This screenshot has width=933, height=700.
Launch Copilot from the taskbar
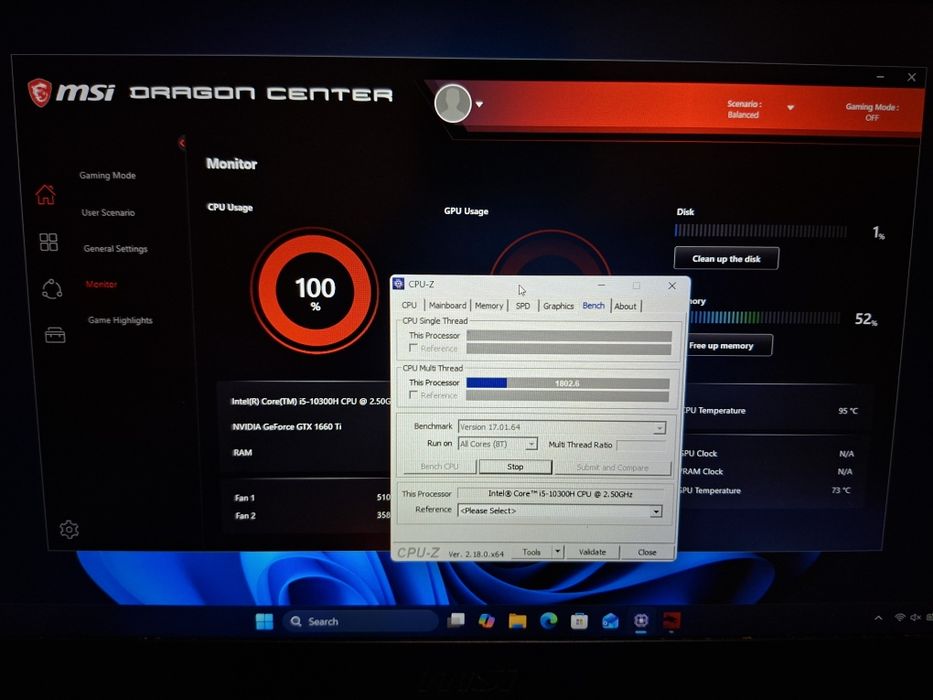[x=487, y=621]
